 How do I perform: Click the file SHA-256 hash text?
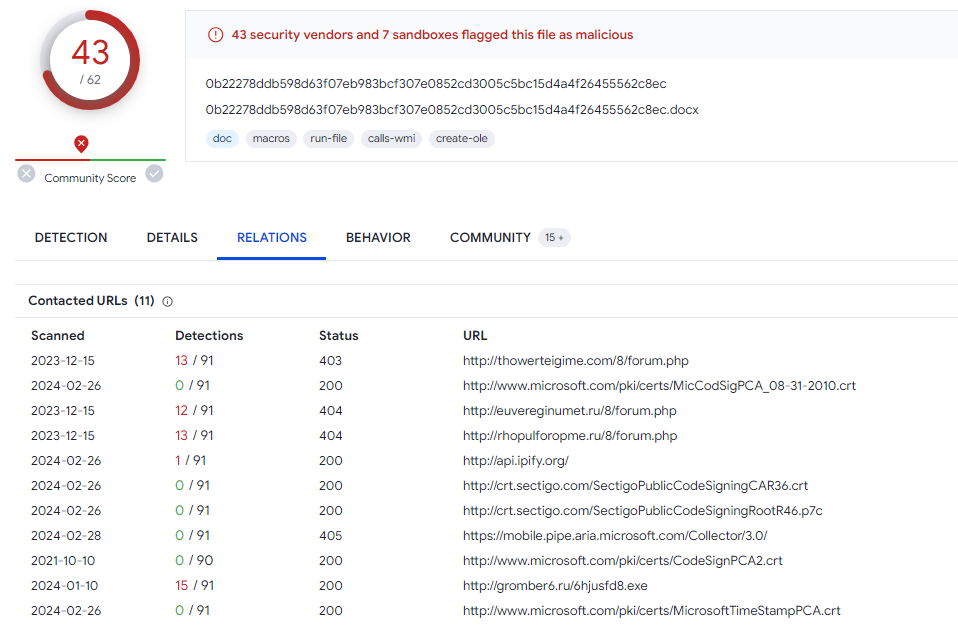click(x=436, y=84)
